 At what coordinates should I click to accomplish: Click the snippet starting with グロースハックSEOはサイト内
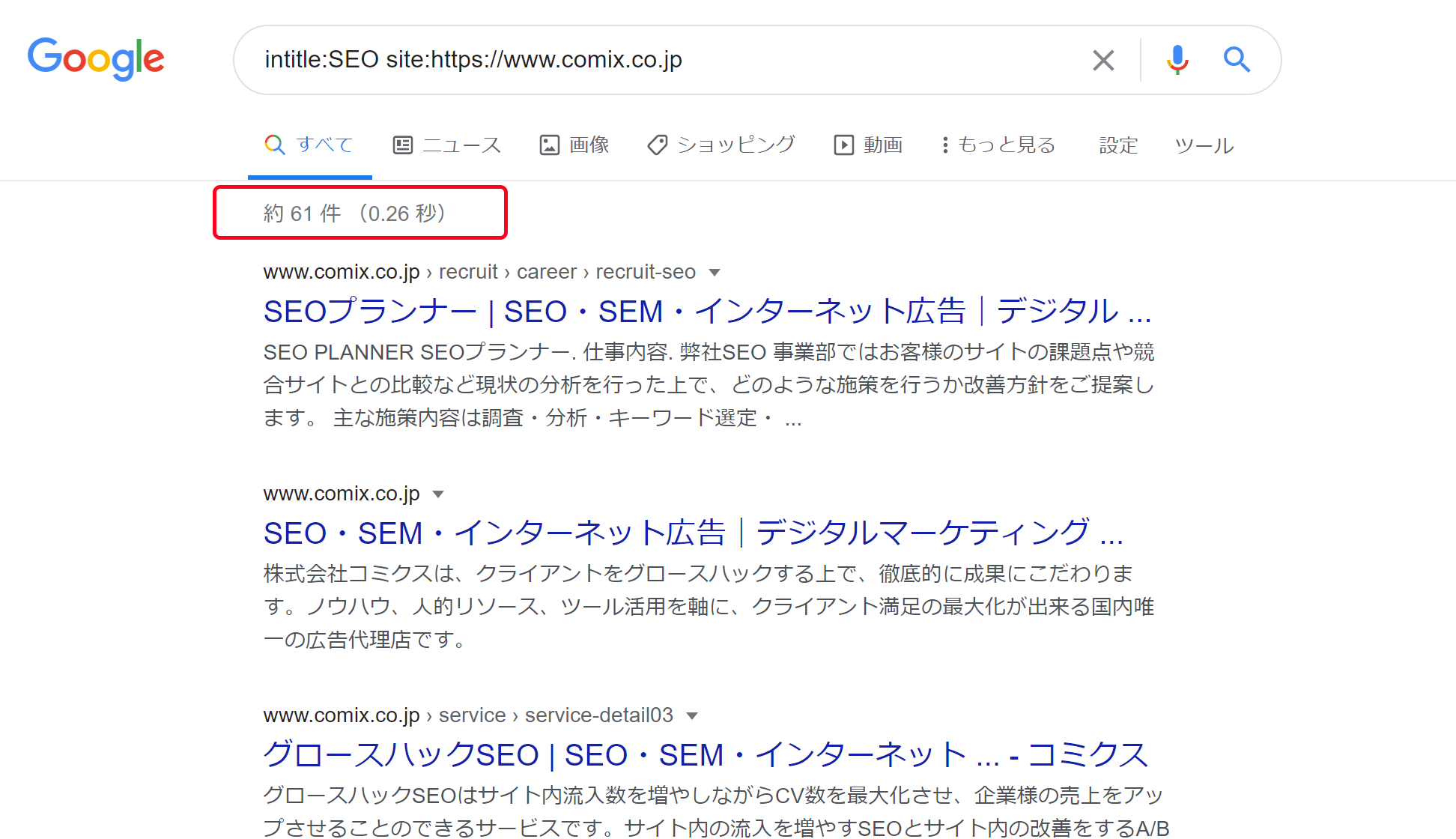tap(716, 811)
